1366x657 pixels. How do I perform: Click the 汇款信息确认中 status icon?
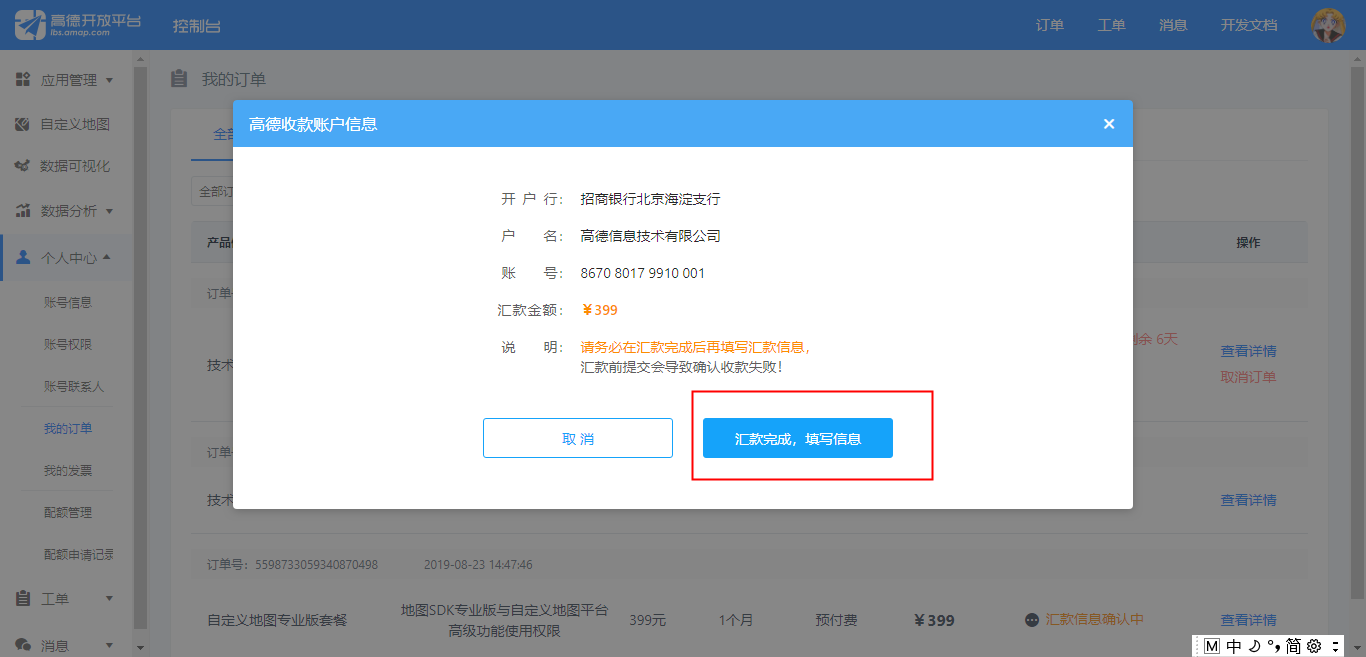point(1032,620)
